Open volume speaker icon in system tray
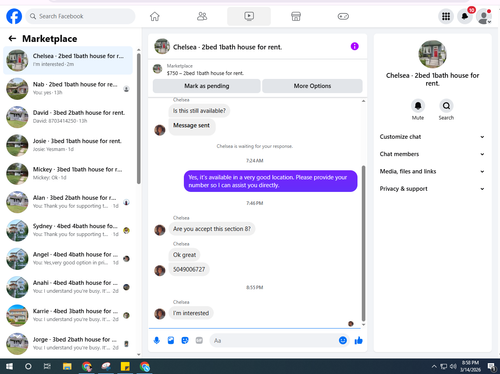 (453, 367)
